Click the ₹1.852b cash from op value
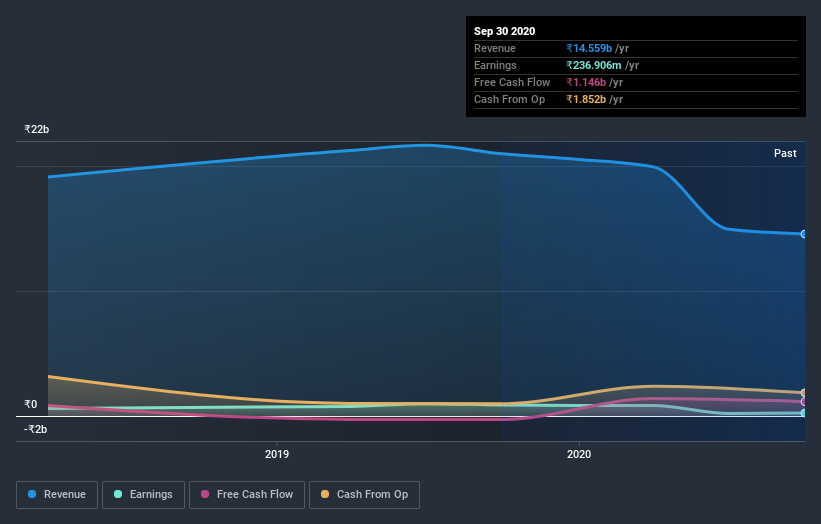 pos(586,99)
